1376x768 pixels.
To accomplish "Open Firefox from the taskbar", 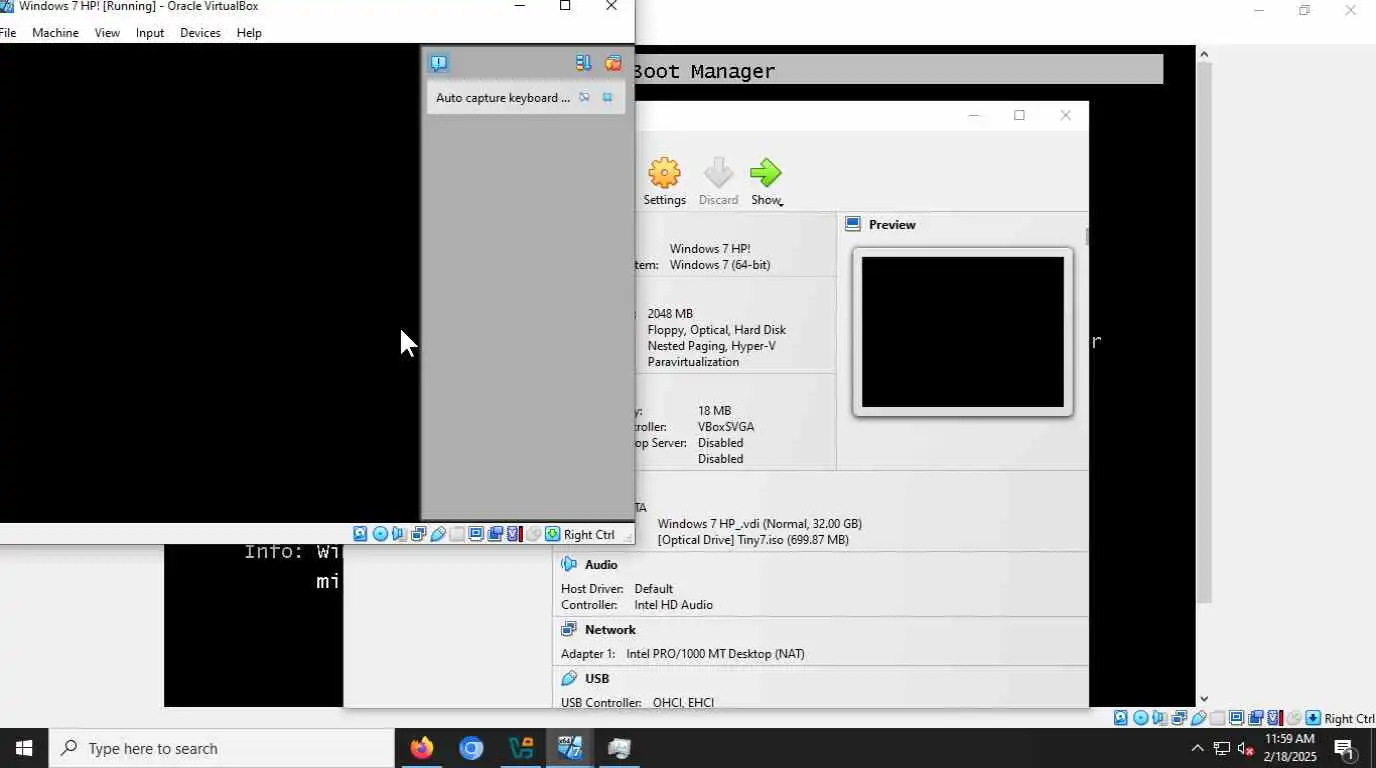I will 422,748.
